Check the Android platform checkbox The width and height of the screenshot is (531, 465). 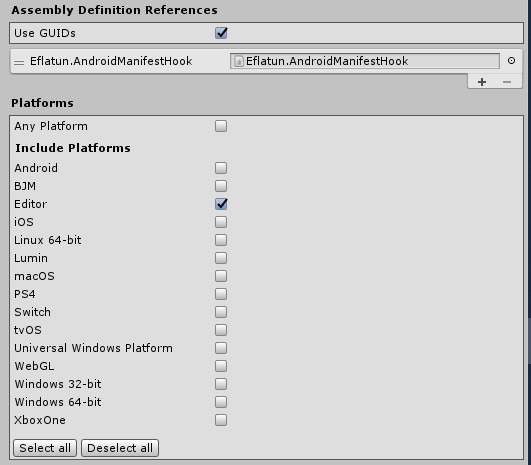pos(221,168)
